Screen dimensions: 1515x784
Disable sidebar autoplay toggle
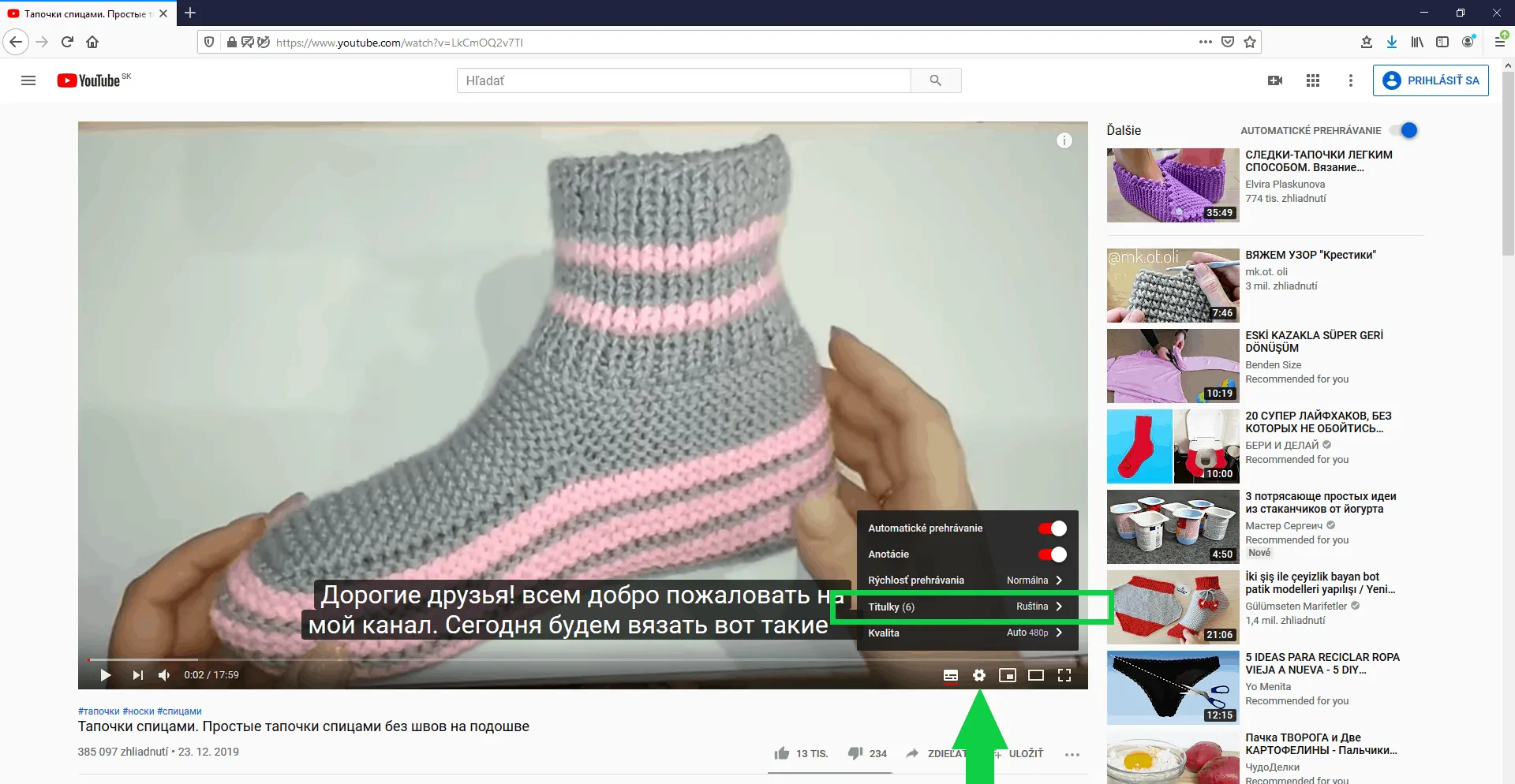tap(1405, 131)
